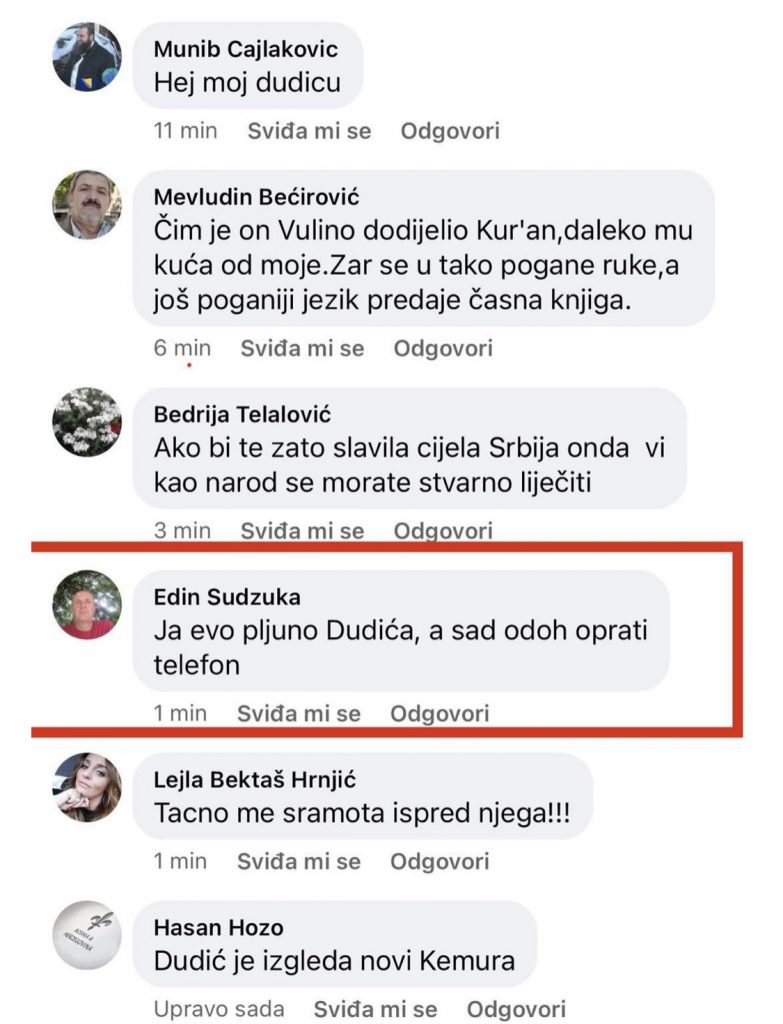Like Bedrija Telalović's comment

[302, 531]
